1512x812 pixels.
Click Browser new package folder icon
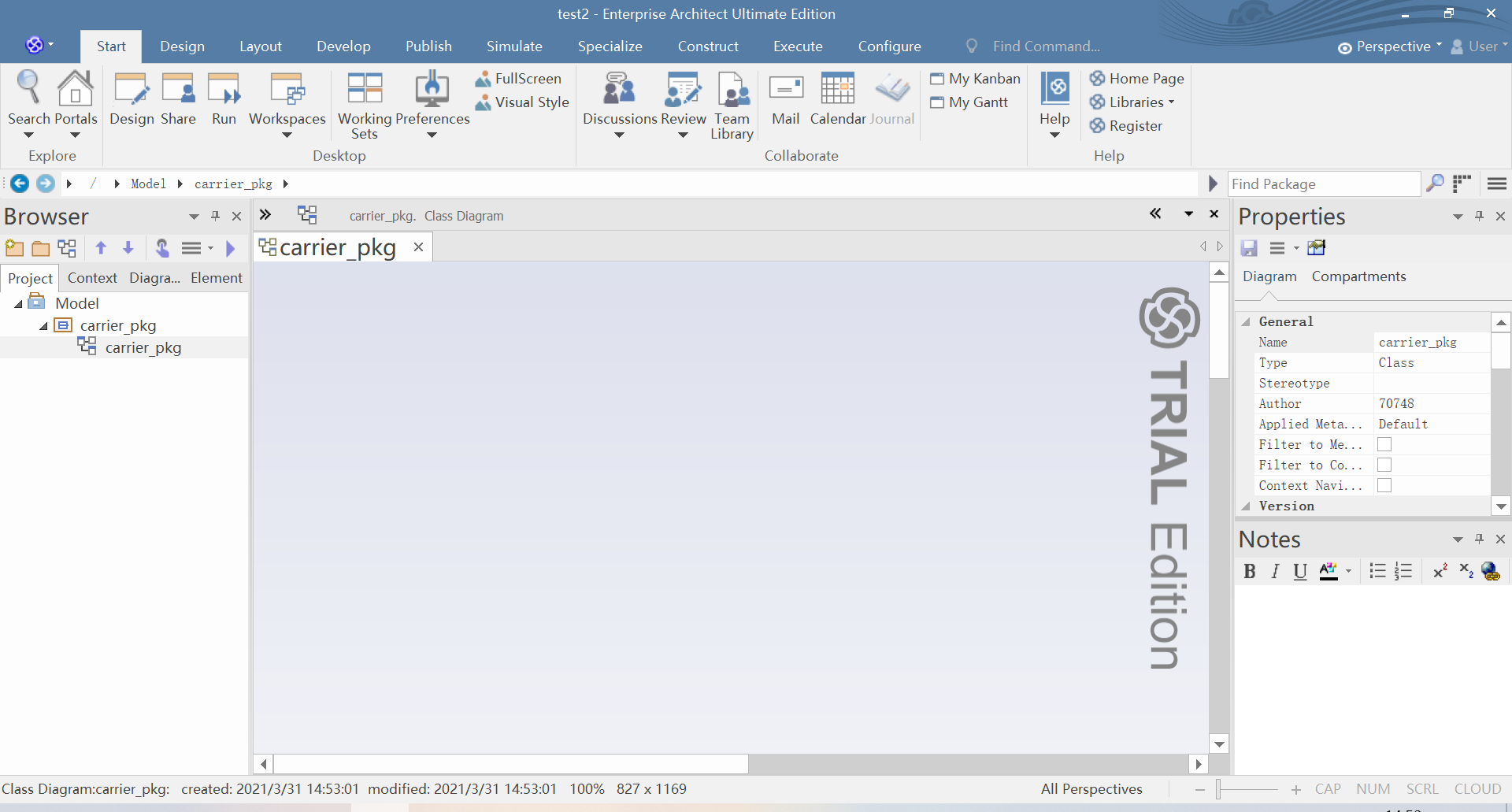point(41,248)
